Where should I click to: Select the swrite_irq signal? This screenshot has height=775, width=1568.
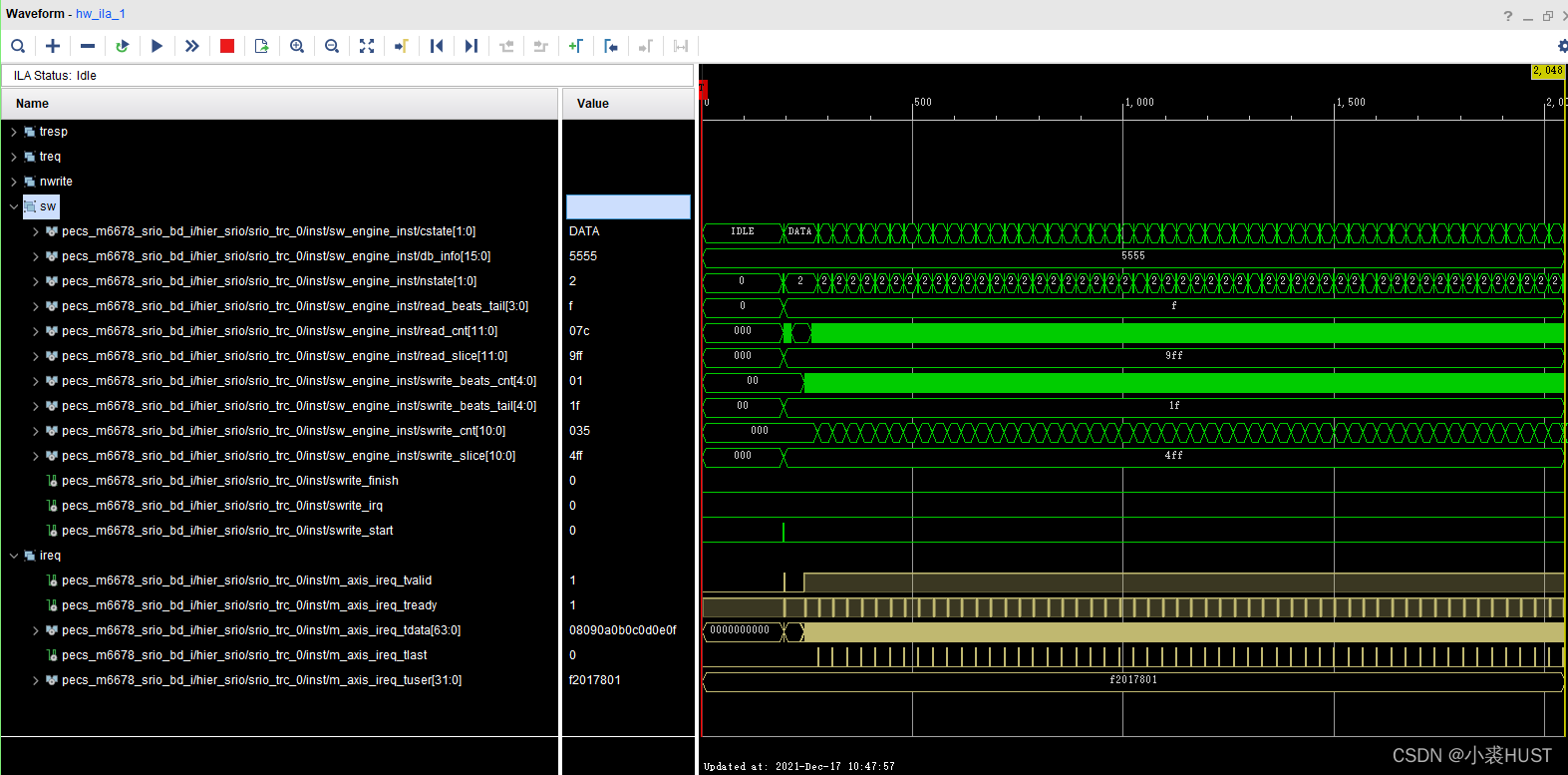(x=222, y=506)
